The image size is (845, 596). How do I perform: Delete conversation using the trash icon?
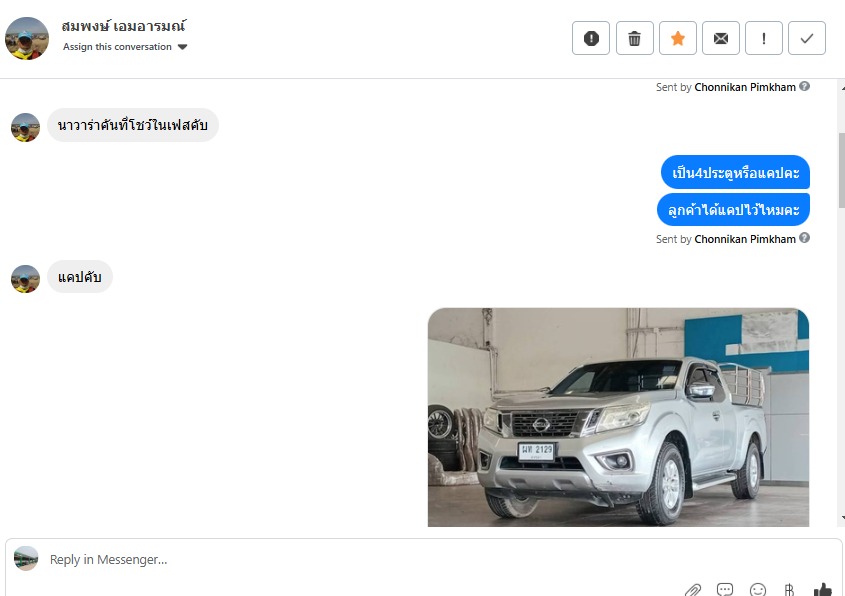(635, 38)
